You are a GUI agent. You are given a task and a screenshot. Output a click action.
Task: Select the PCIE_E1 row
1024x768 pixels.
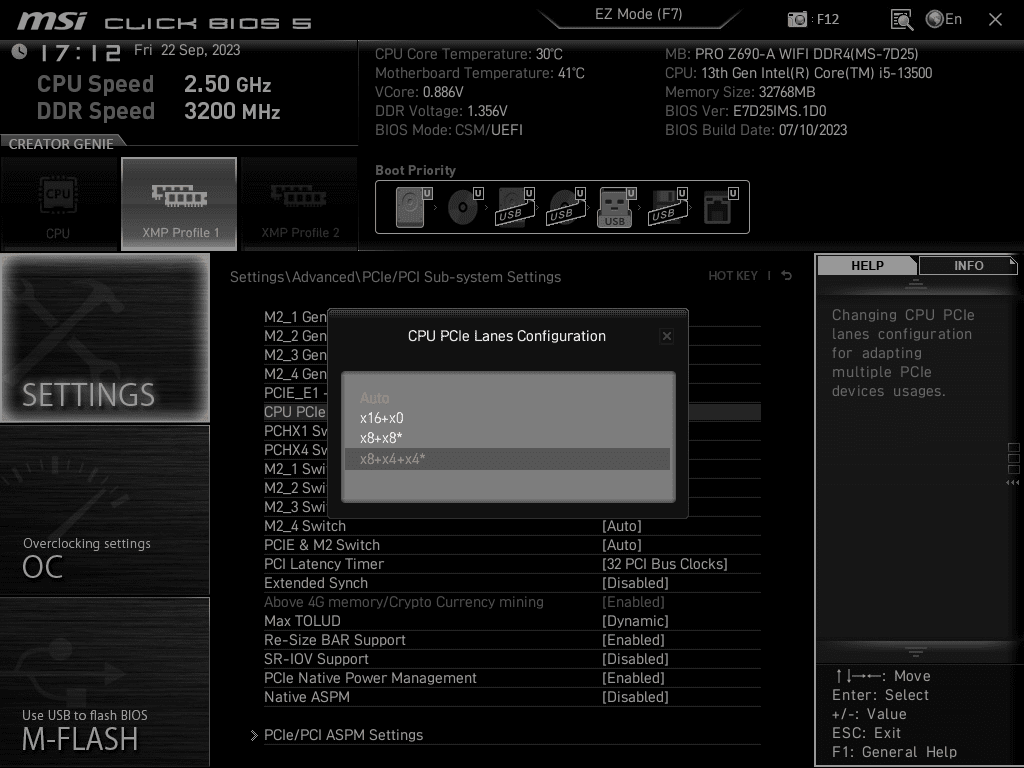click(295, 392)
